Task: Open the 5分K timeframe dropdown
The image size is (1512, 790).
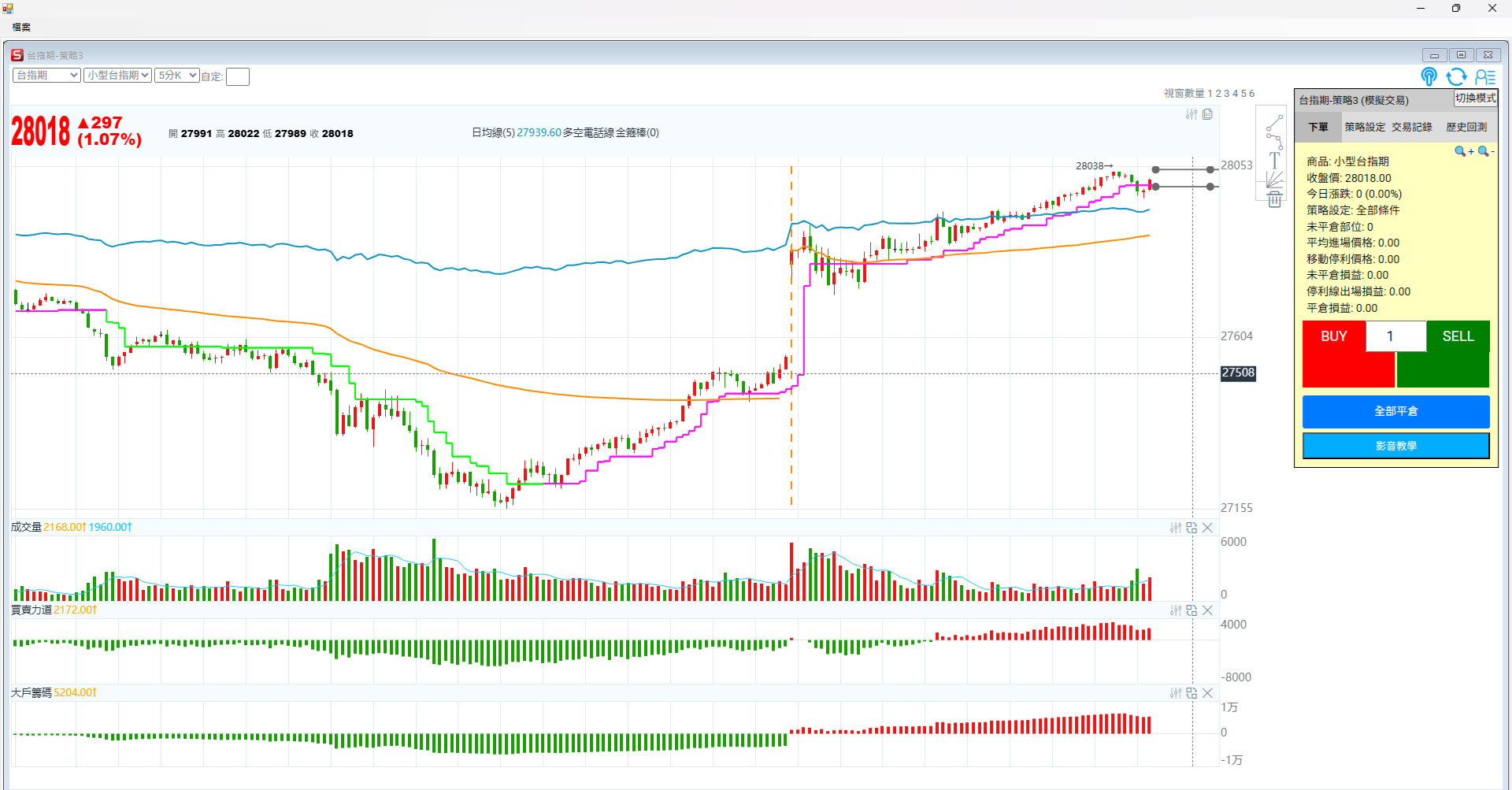Action: tap(176, 76)
